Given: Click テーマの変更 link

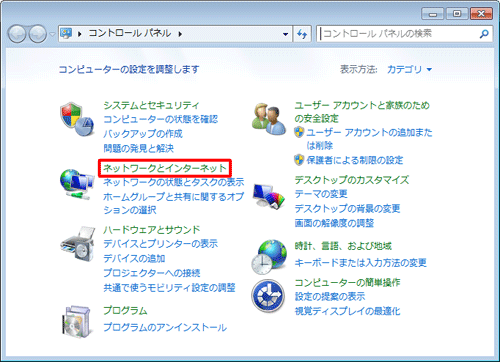Looking at the screenshot, I should (x=321, y=194).
